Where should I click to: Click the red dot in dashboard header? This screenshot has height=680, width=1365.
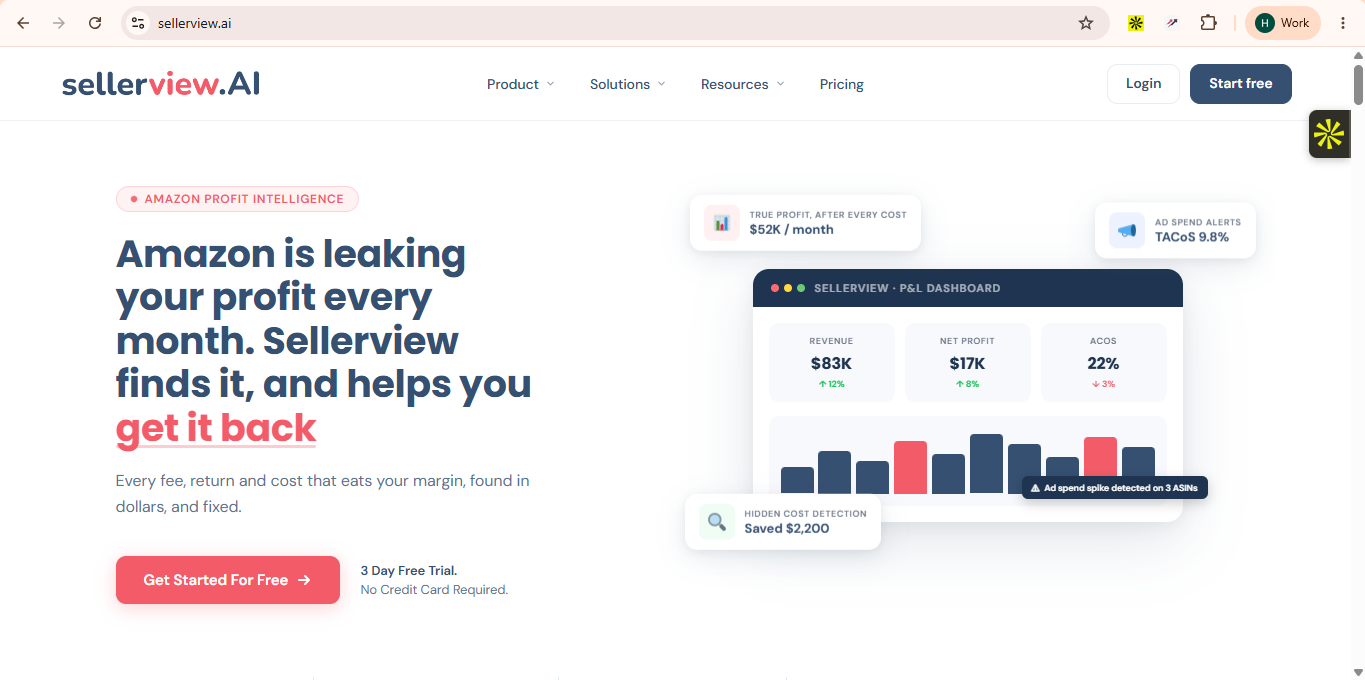tap(775, 288)
